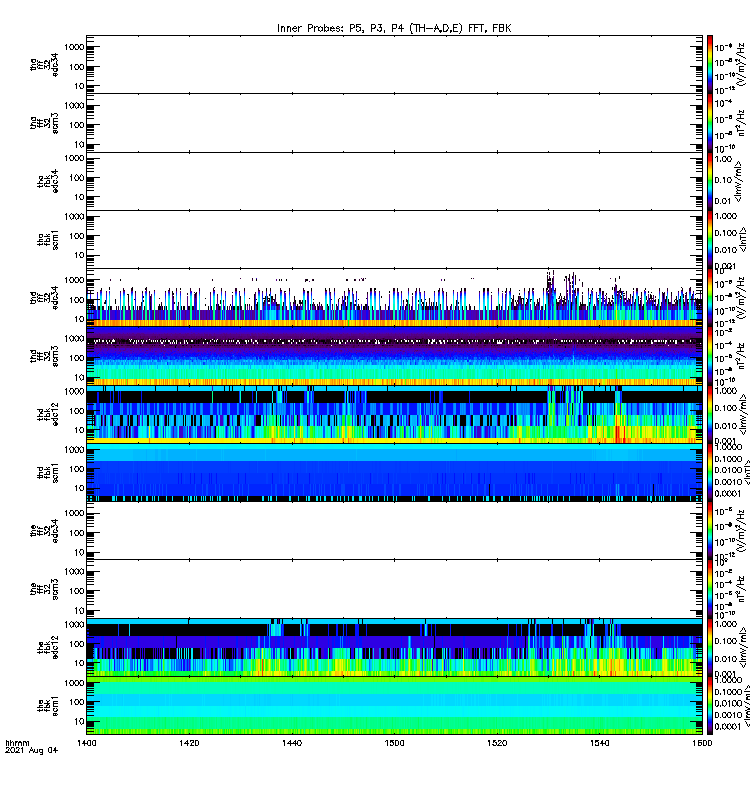The height and width of the screenshot is (800, 750).
Task: Click the "the fff 32 scm3" axis label
Action: pos(44,589)
